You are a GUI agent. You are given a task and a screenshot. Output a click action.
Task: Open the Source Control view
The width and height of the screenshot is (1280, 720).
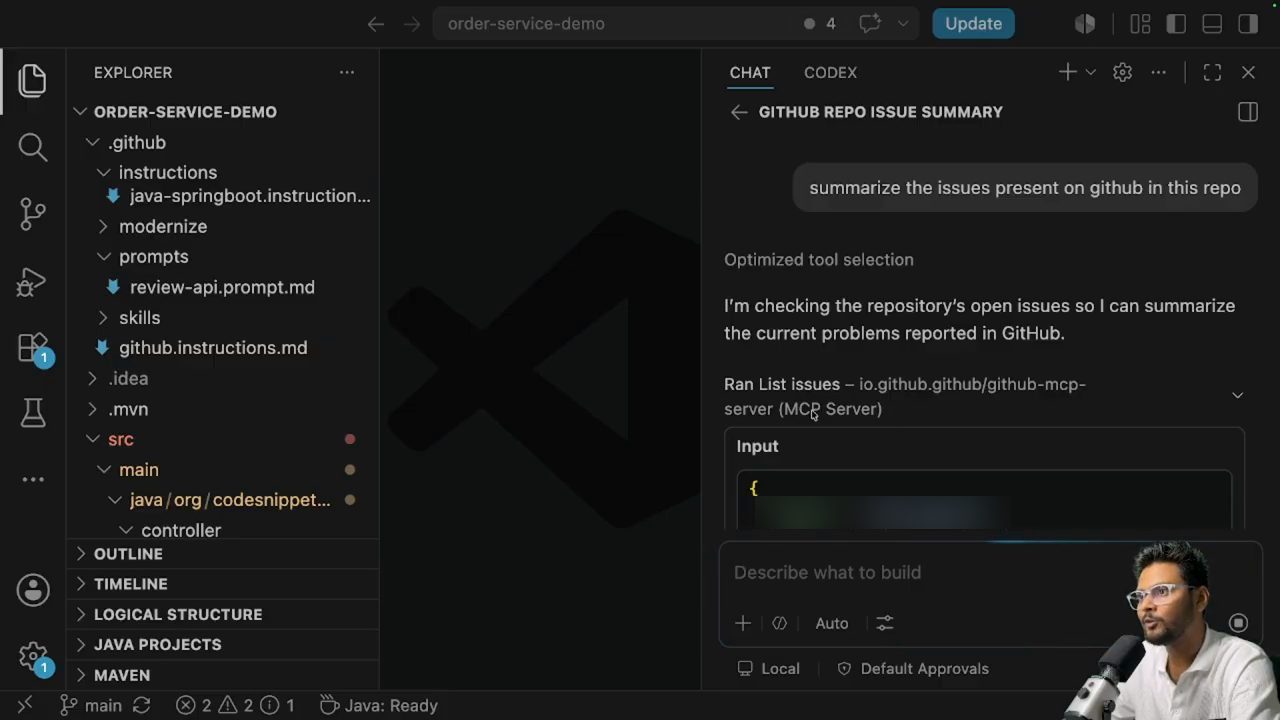(x=32, y=214)
